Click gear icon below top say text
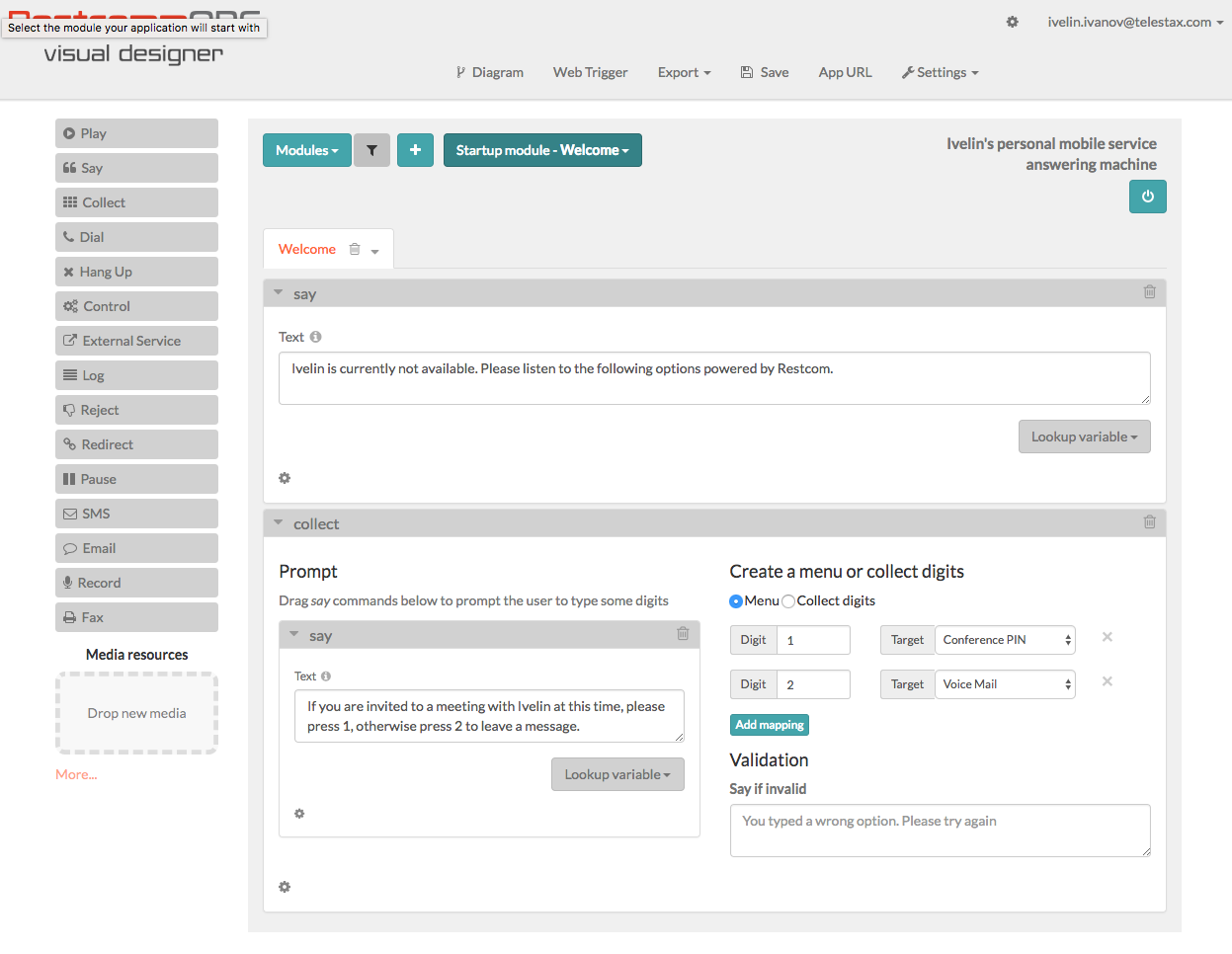 point(285,478)
